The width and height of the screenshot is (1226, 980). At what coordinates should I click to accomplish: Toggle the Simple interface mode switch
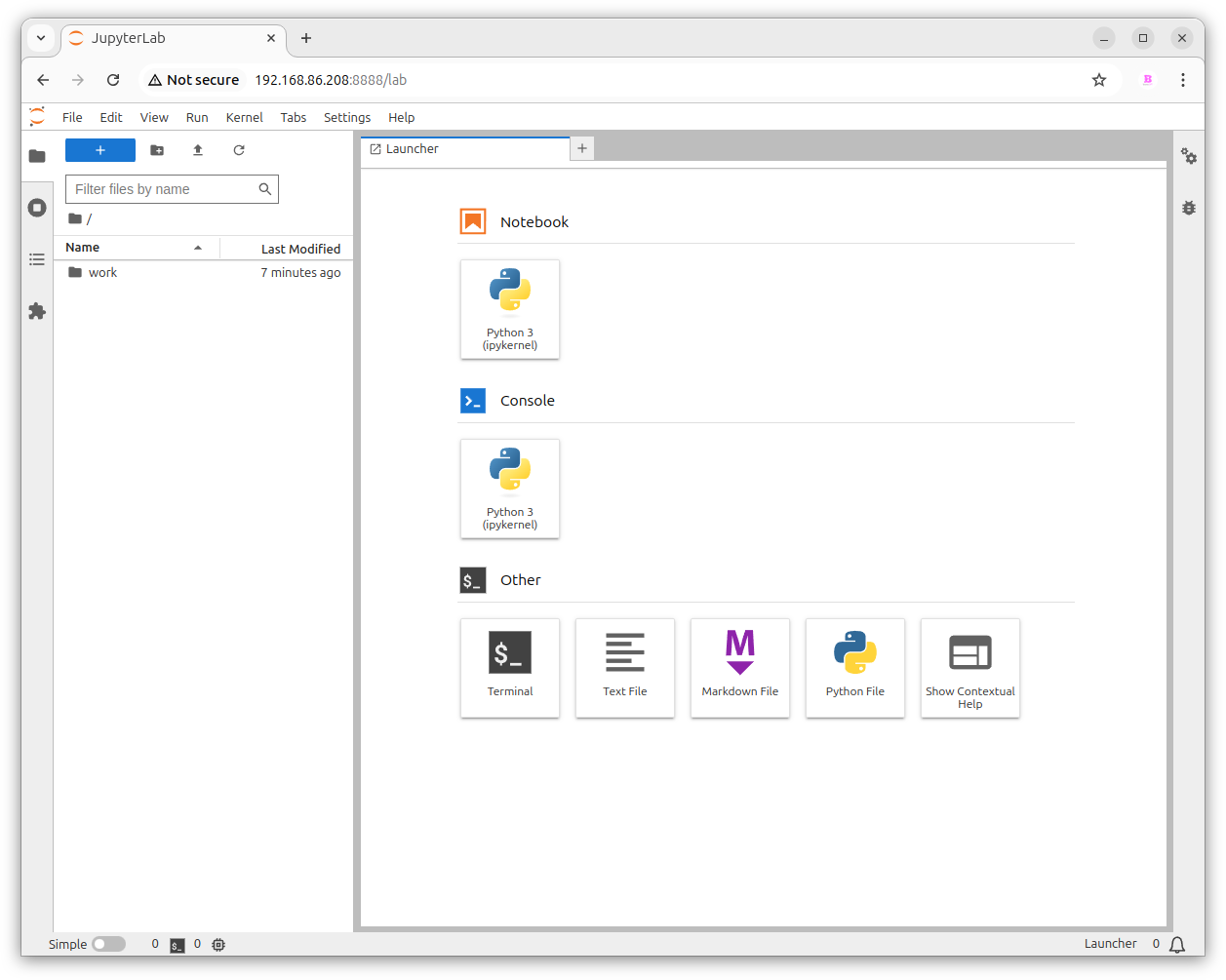tap(108, 944)
